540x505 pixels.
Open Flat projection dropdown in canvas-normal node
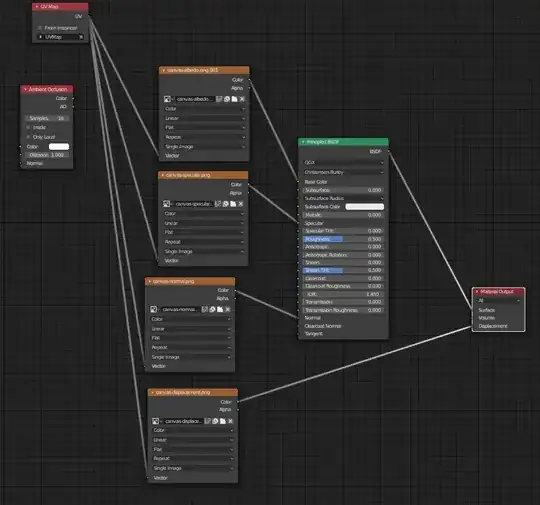(190, 338)
